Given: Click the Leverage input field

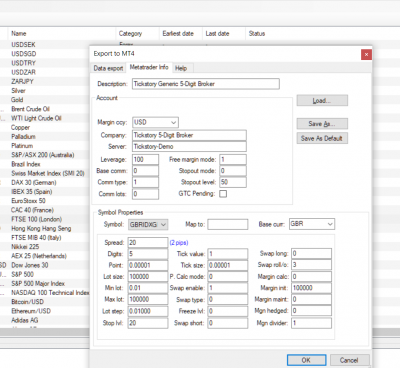Looking at the screenshot, I should [x=145, y=159].
